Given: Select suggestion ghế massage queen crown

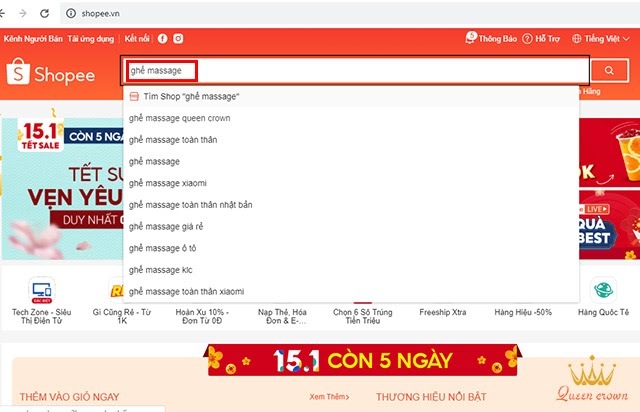Looking at the screenshot, I should click(351, 118).
